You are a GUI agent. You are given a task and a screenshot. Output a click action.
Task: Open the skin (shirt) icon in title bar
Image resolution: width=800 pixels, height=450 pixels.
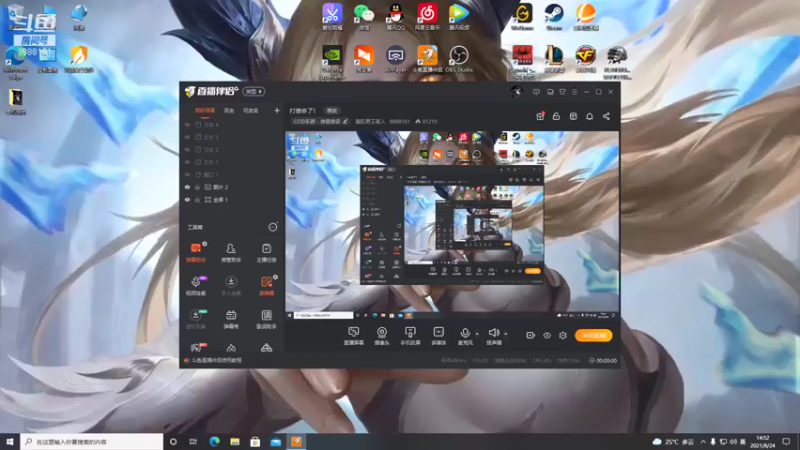(562, 92)
